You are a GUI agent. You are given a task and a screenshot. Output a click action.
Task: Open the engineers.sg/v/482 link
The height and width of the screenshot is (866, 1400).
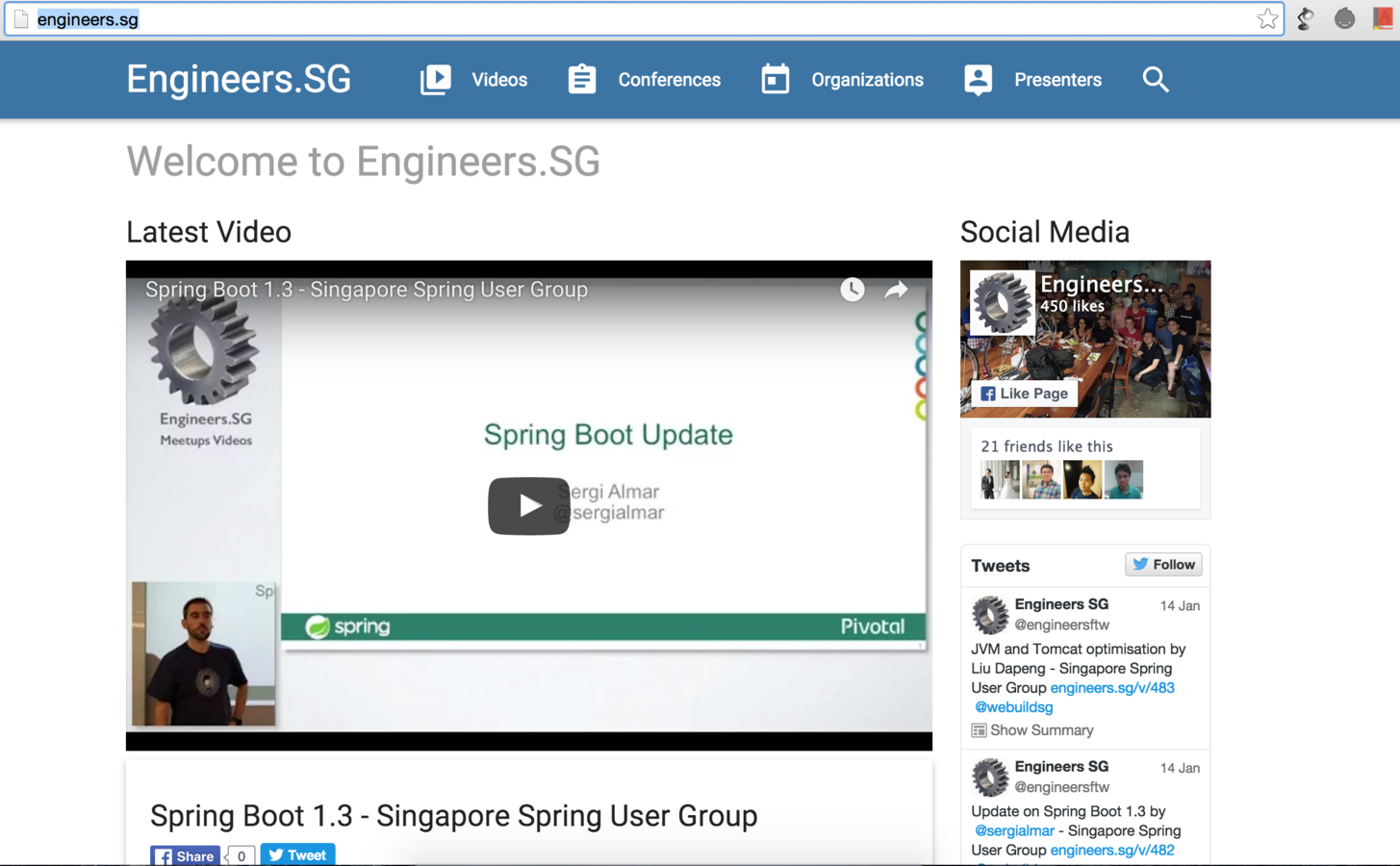(1112, 850)
